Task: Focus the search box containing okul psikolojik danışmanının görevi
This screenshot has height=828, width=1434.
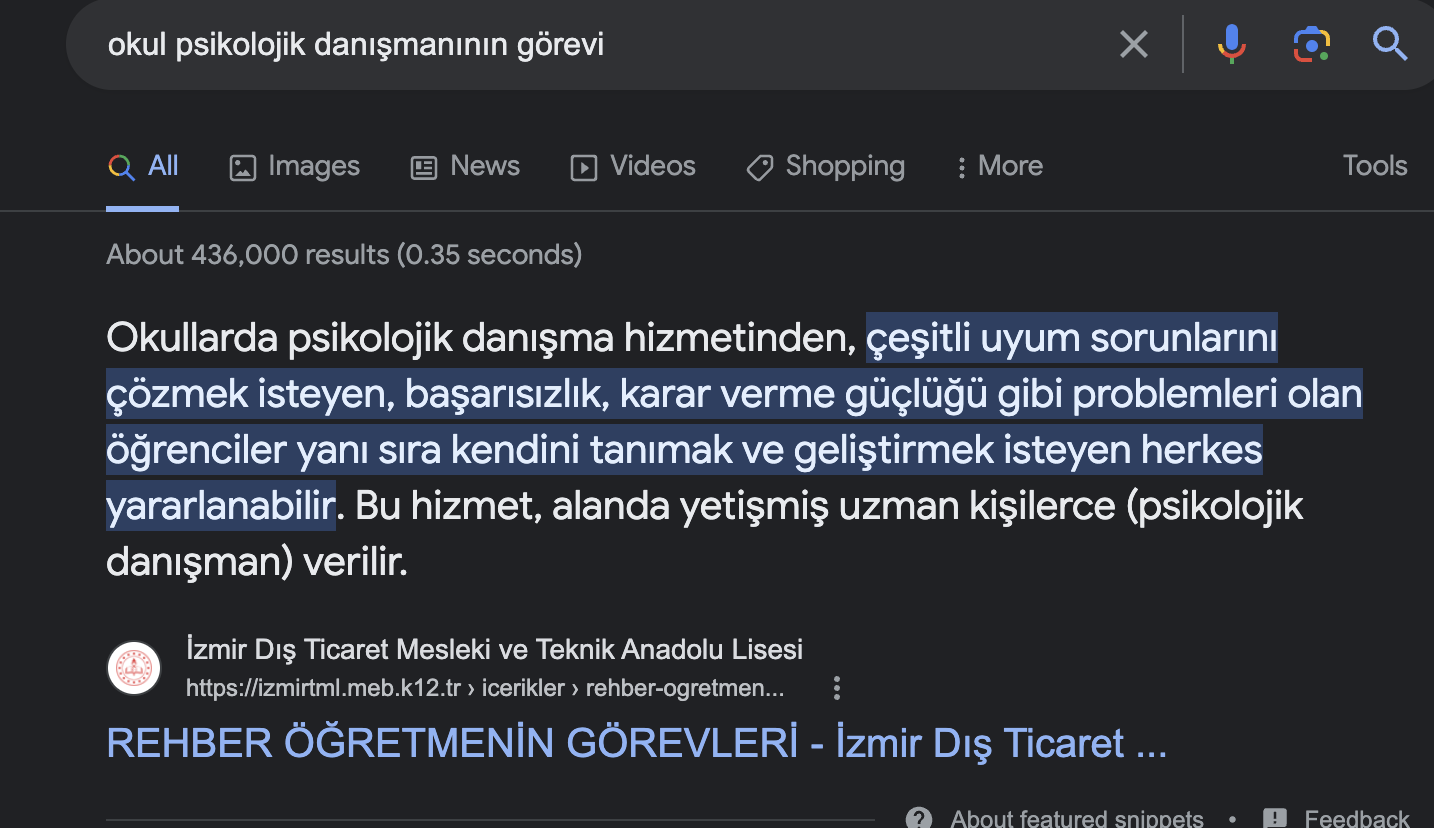Action: [x=600, y=45]
